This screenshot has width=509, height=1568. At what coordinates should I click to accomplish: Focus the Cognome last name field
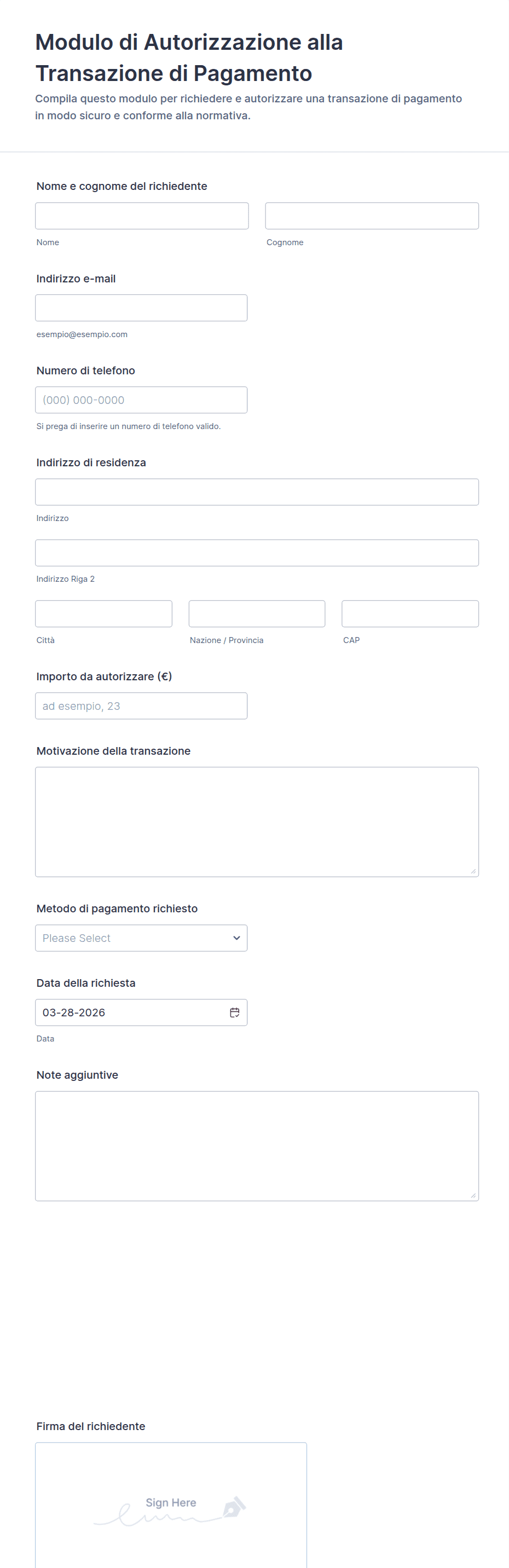click(x=372, y=216)
